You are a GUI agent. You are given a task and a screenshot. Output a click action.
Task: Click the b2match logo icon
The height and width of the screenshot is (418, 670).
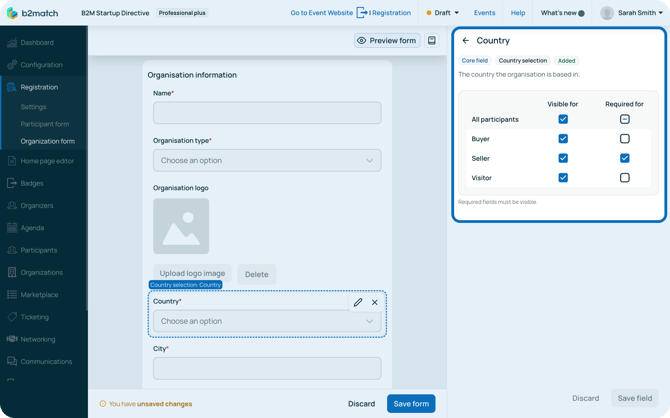tap(12, 13)
